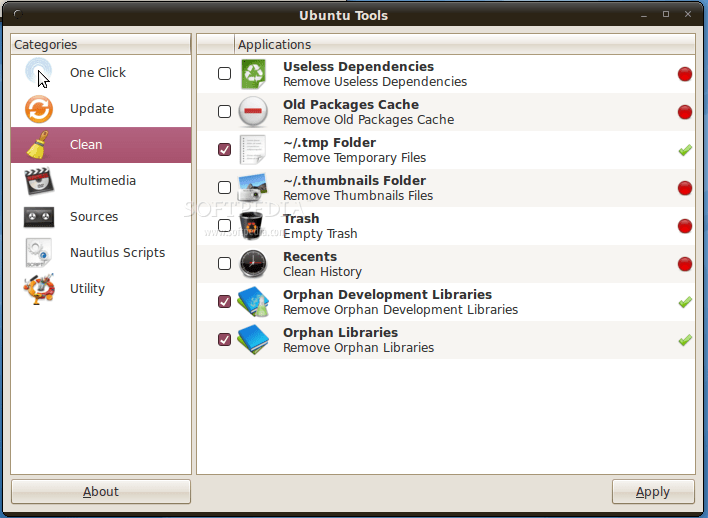Click the blank checkbox column header

(216, 44)
